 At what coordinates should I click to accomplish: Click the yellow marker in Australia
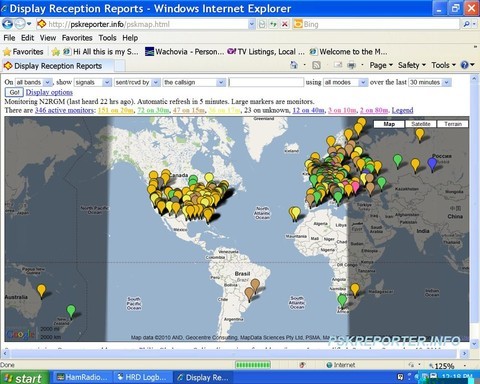pos(41,290)
